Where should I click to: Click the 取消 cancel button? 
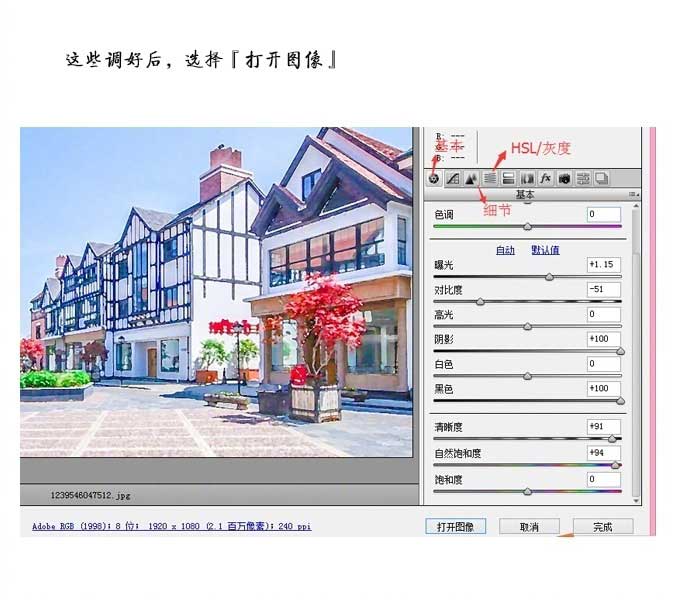point(529,527)
